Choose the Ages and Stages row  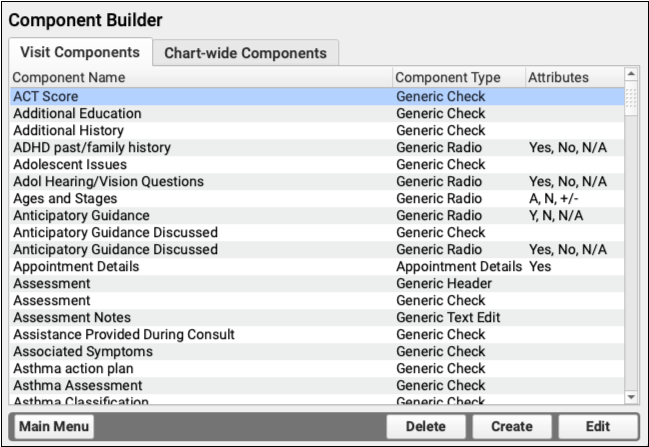200,199
